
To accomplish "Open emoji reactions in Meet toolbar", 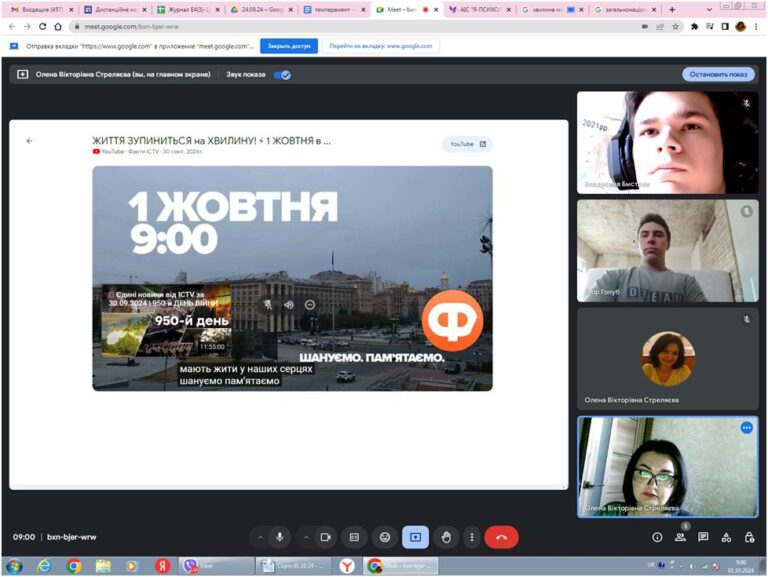I will (385, 537).
